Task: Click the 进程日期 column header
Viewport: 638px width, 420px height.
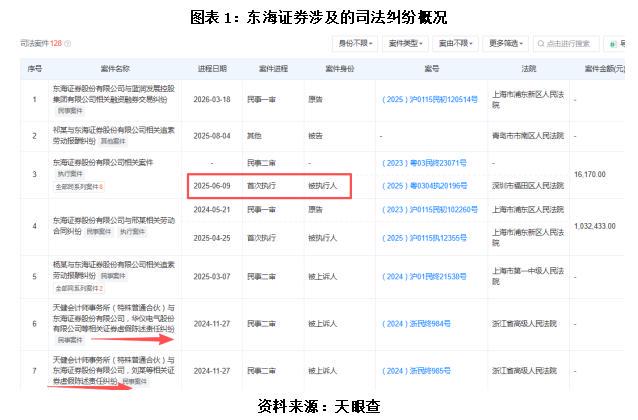Action: tap(212, 68)
